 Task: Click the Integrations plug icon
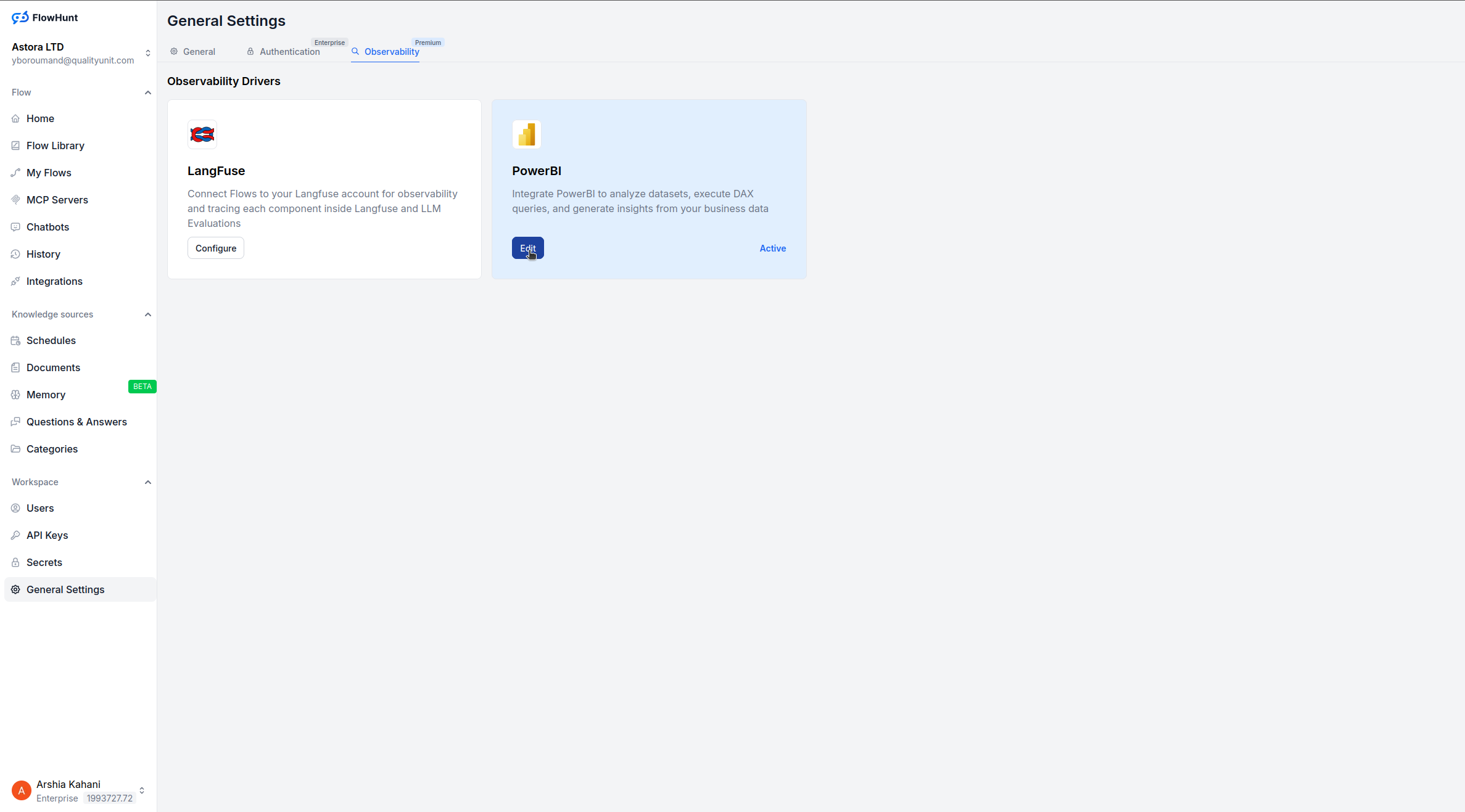15,281
